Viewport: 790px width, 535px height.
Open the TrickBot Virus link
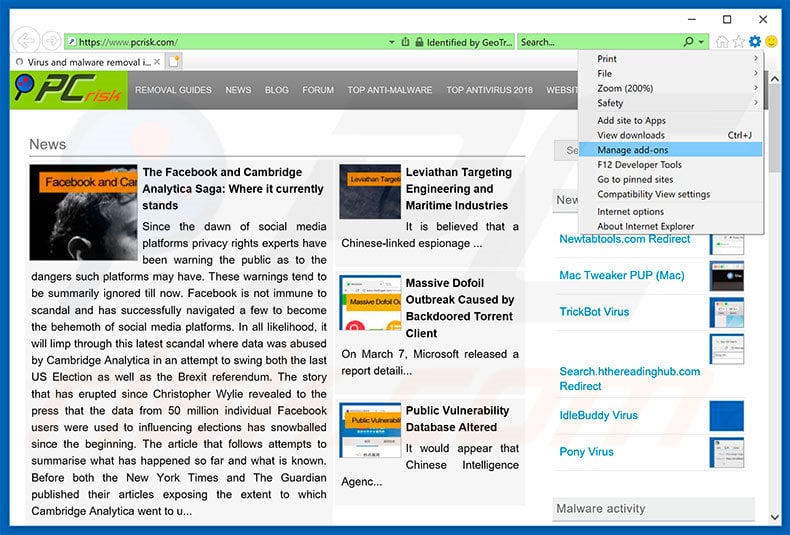click(594, 312)
